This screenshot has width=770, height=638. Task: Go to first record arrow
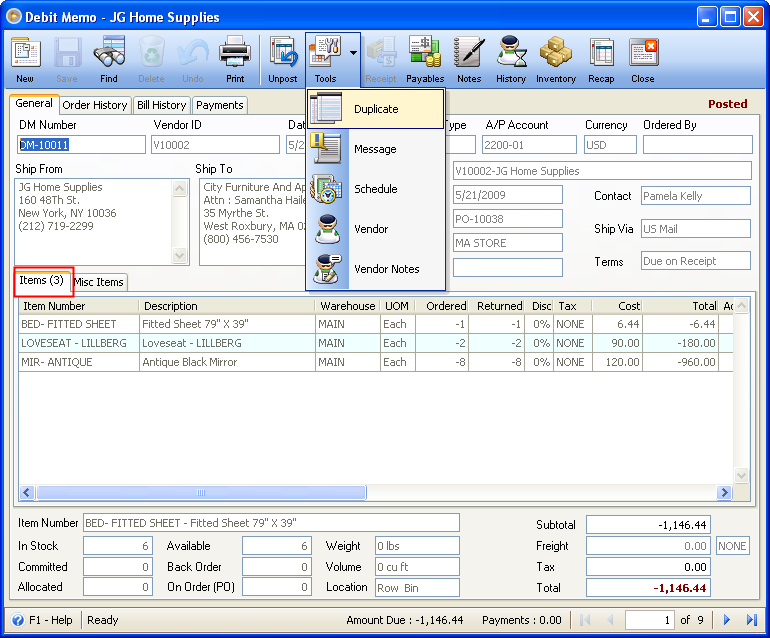585,620
